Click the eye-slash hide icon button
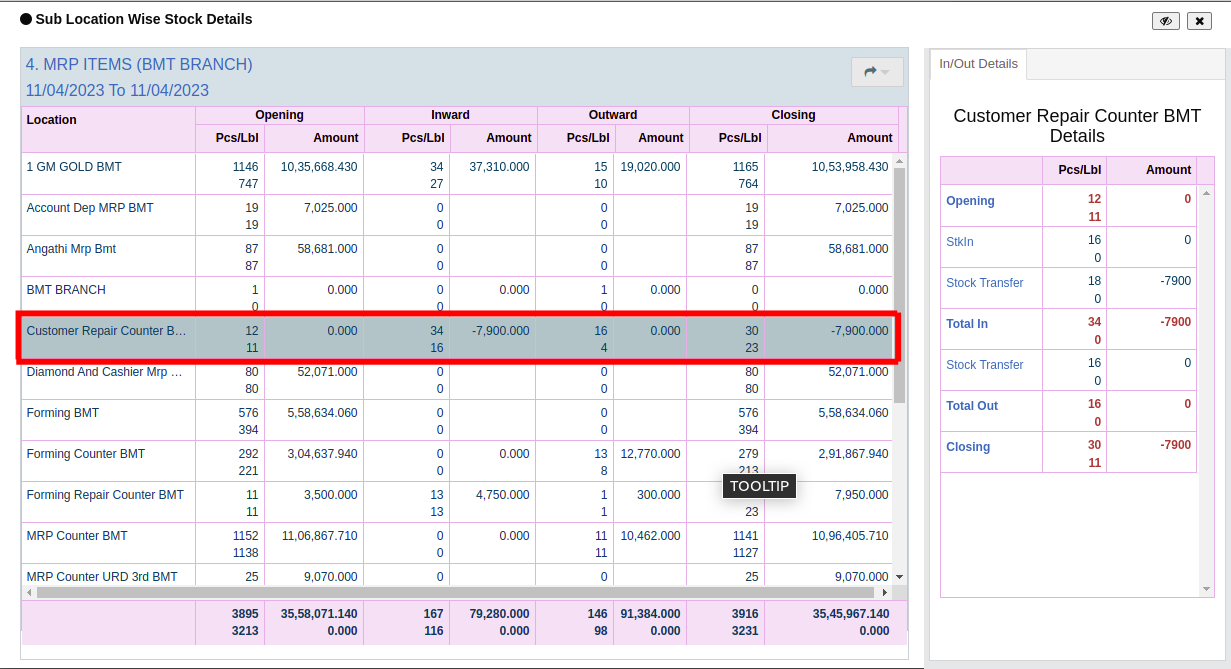The image size is (1231, 669). pyautogui.click(x=1166, y=21)
